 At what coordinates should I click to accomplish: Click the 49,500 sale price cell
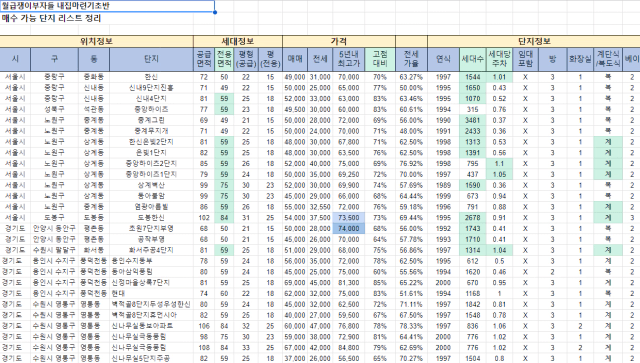[295, 109]
